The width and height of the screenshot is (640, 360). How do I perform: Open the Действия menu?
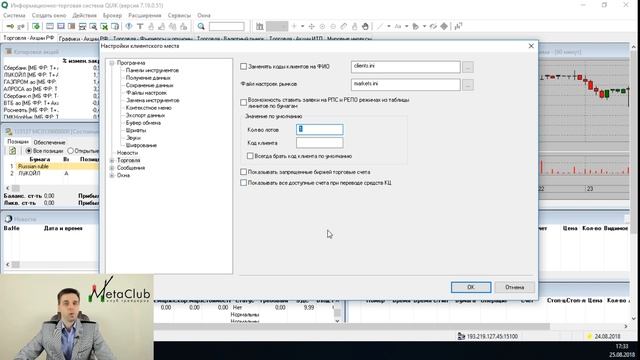[x=84, y=16]
